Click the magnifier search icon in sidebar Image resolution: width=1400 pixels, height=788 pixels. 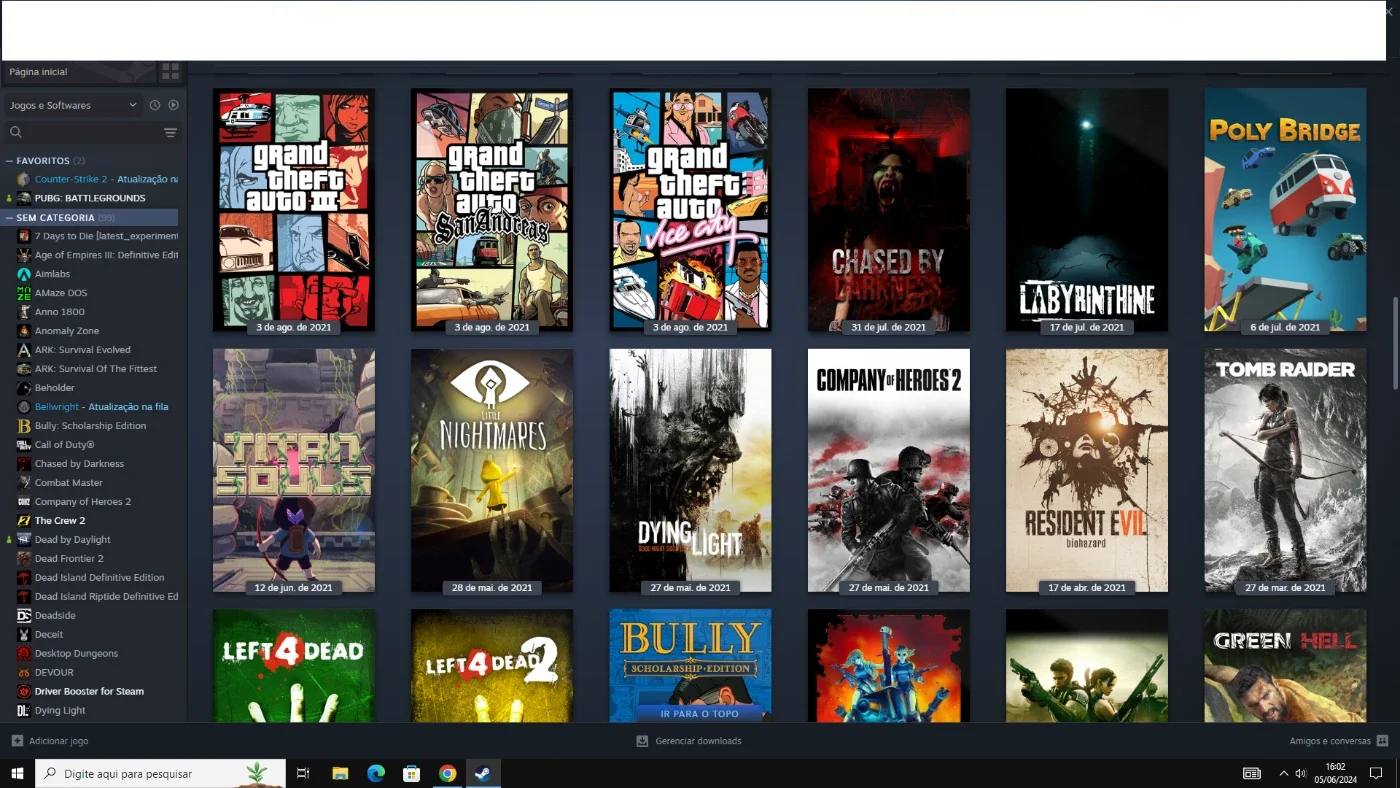click(16, 132)
